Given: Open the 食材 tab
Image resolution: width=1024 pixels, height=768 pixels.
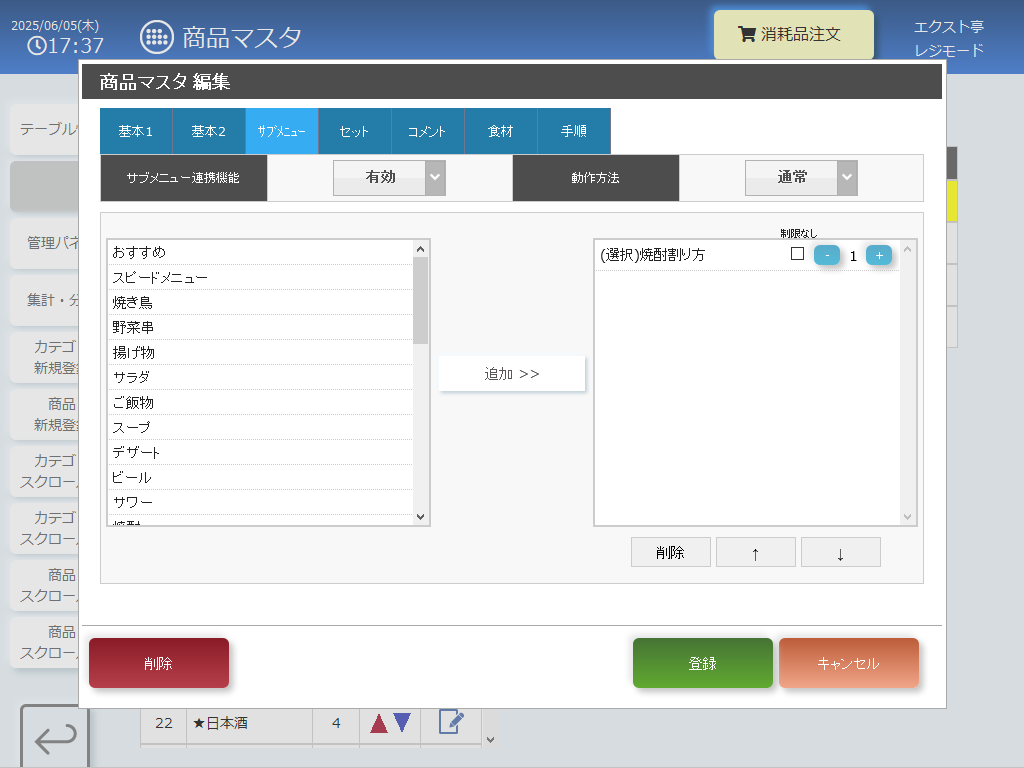Looking at the screenshot, I should pyautogui.click(x=501, y=131).
